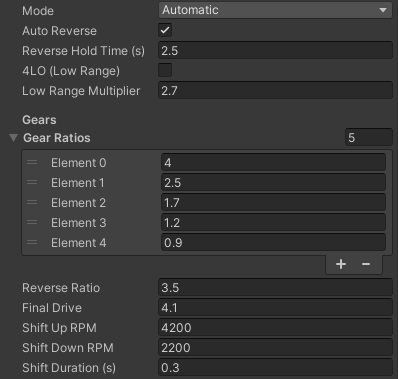Remove a gear ratio with minus button
Viewport: 398px width, 379px height.
click(366, 264)
